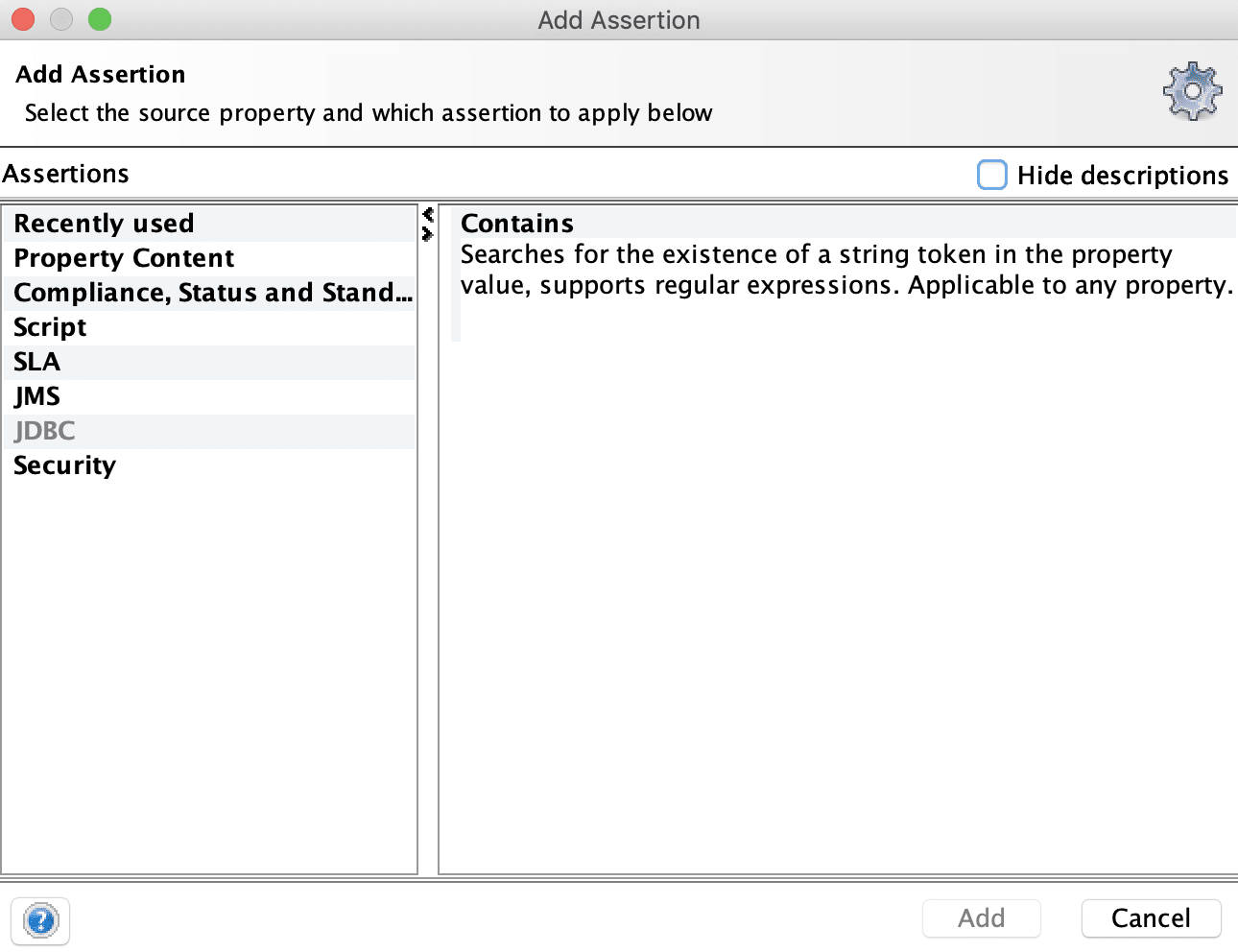Select the Property Content category
Viewport: 1238px width, 952px height.
click(x=123, y=257)
